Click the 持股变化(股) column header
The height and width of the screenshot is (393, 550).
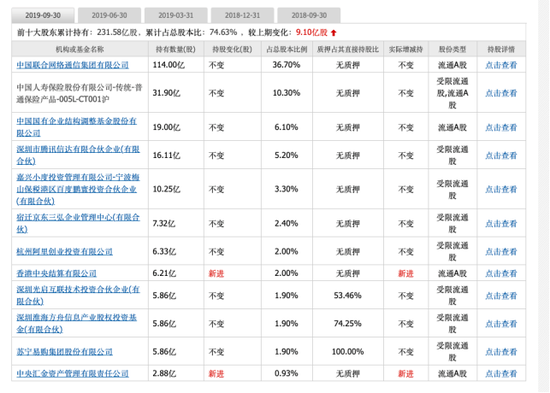[232, 49]
